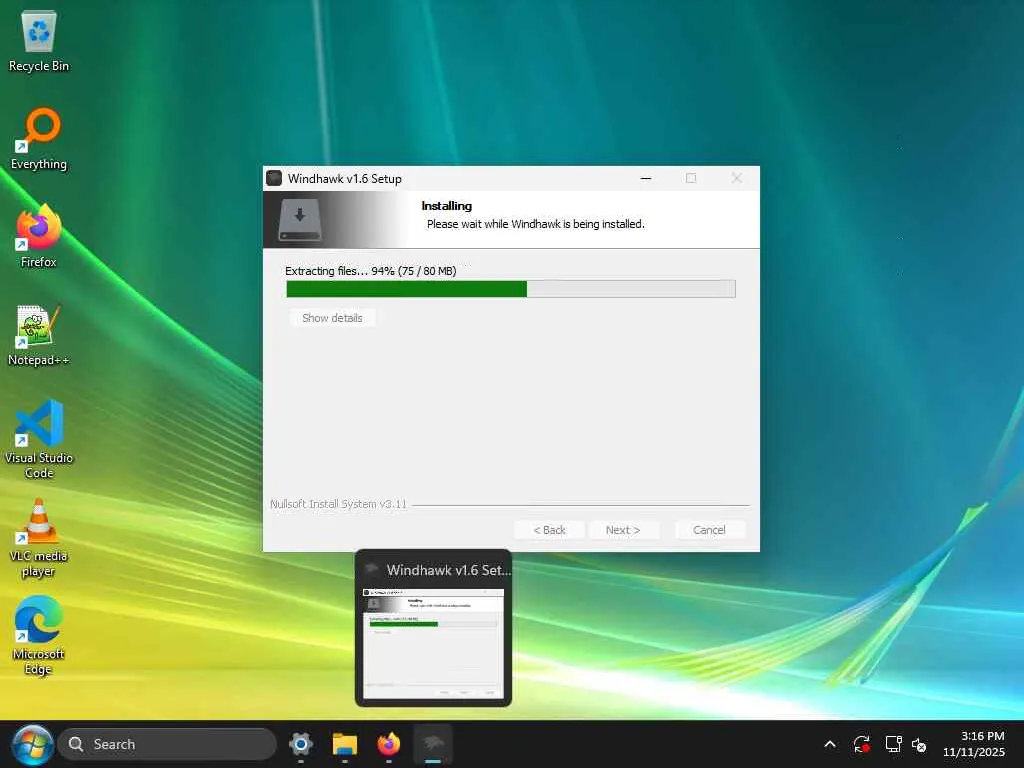Image resolution: width=1024 pixels, height=768 pixels.
Task: Select the Windhawk Setup preview thumbnail
Action: tap(433, 643)
